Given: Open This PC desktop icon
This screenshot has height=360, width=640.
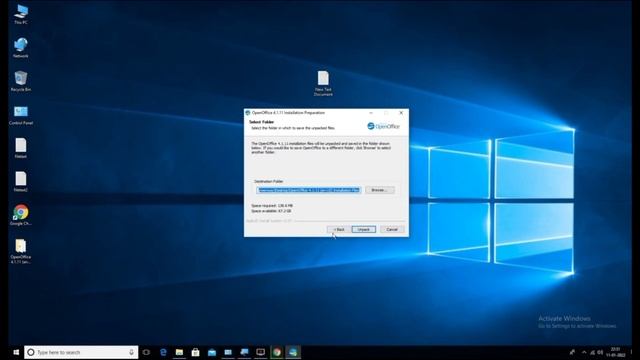Looking at the screenshot, I should coord(21,14).
